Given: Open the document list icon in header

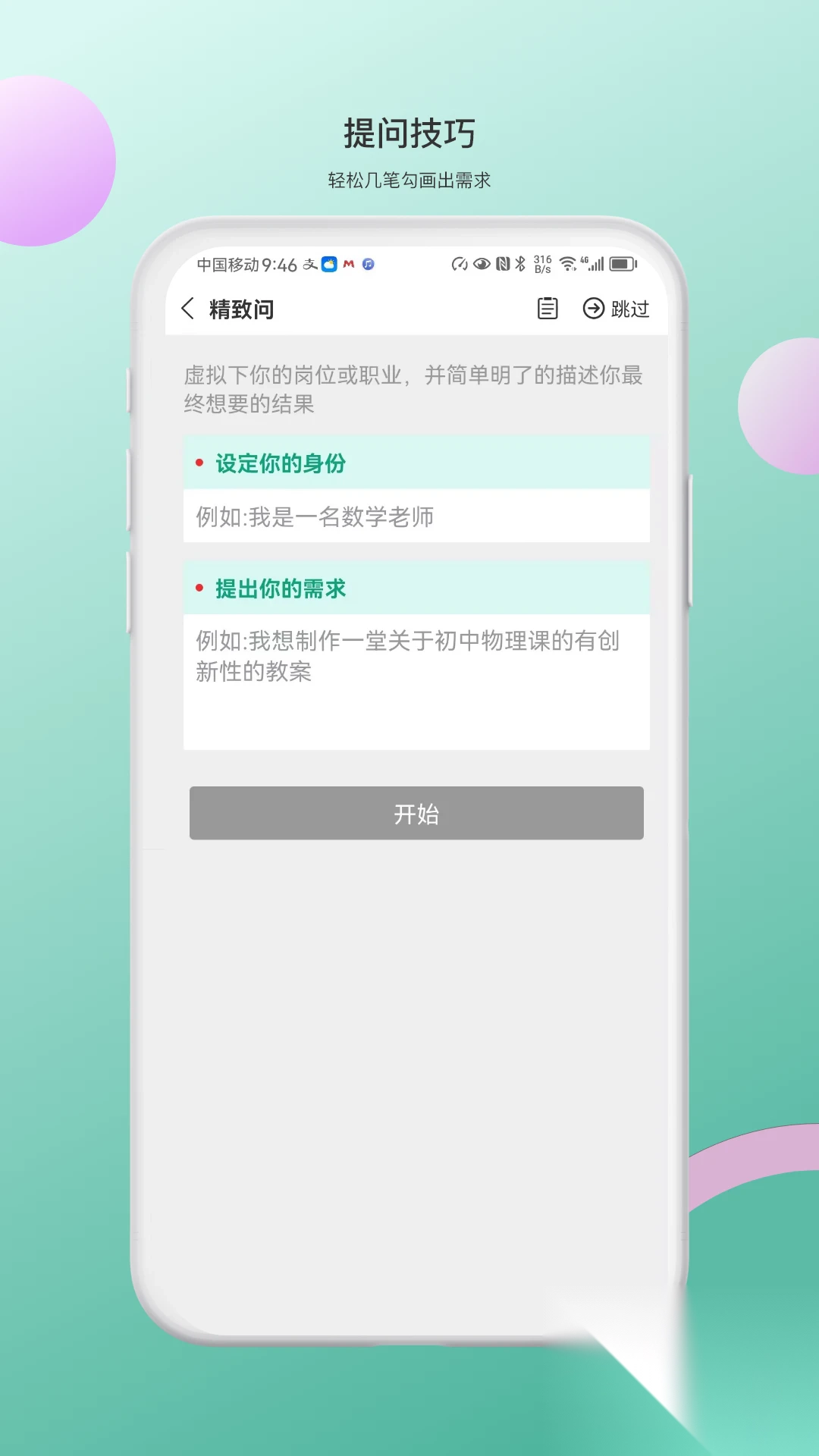Looking at the screenshot, I should [548, 309].
